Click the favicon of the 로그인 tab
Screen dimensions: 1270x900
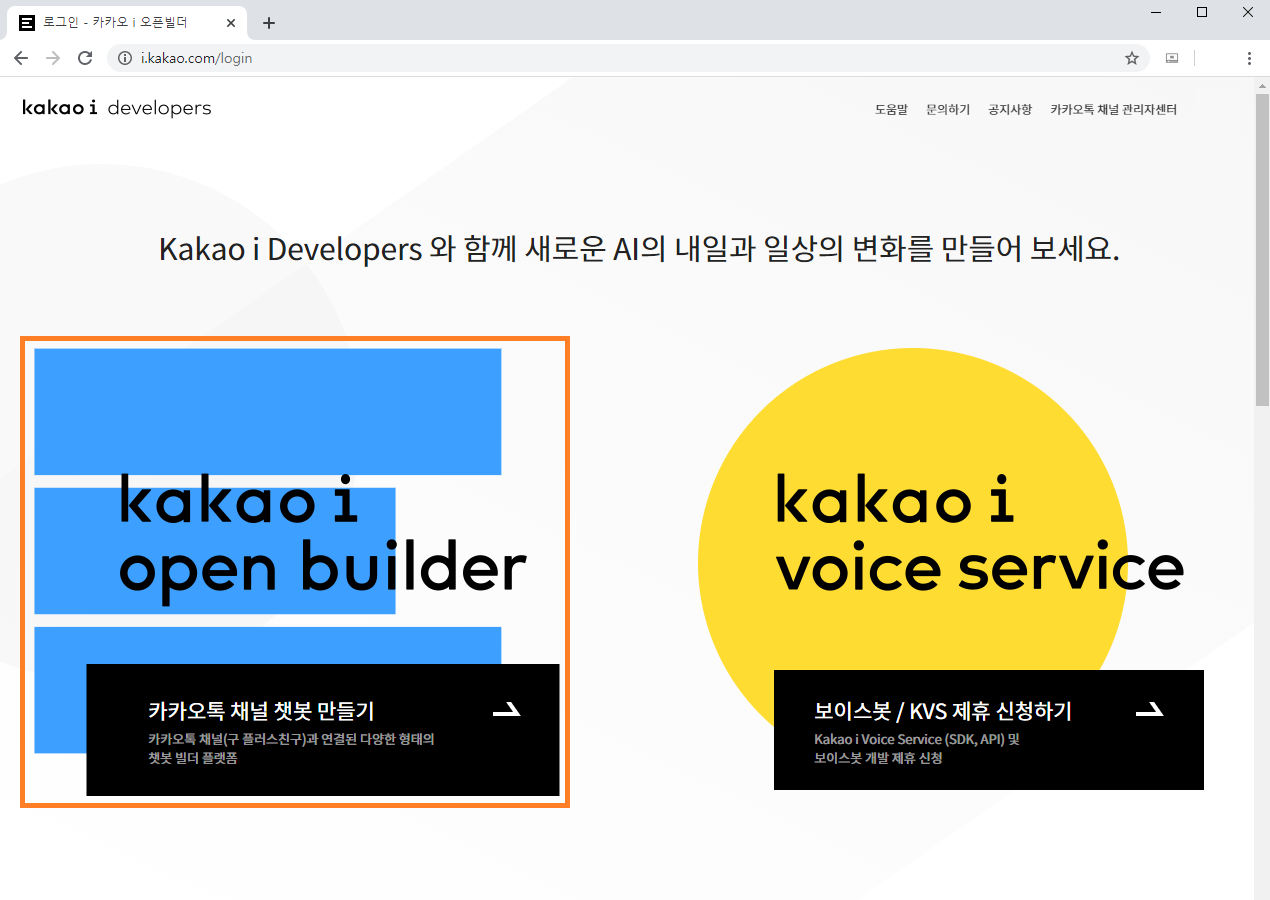pos(27,22)
